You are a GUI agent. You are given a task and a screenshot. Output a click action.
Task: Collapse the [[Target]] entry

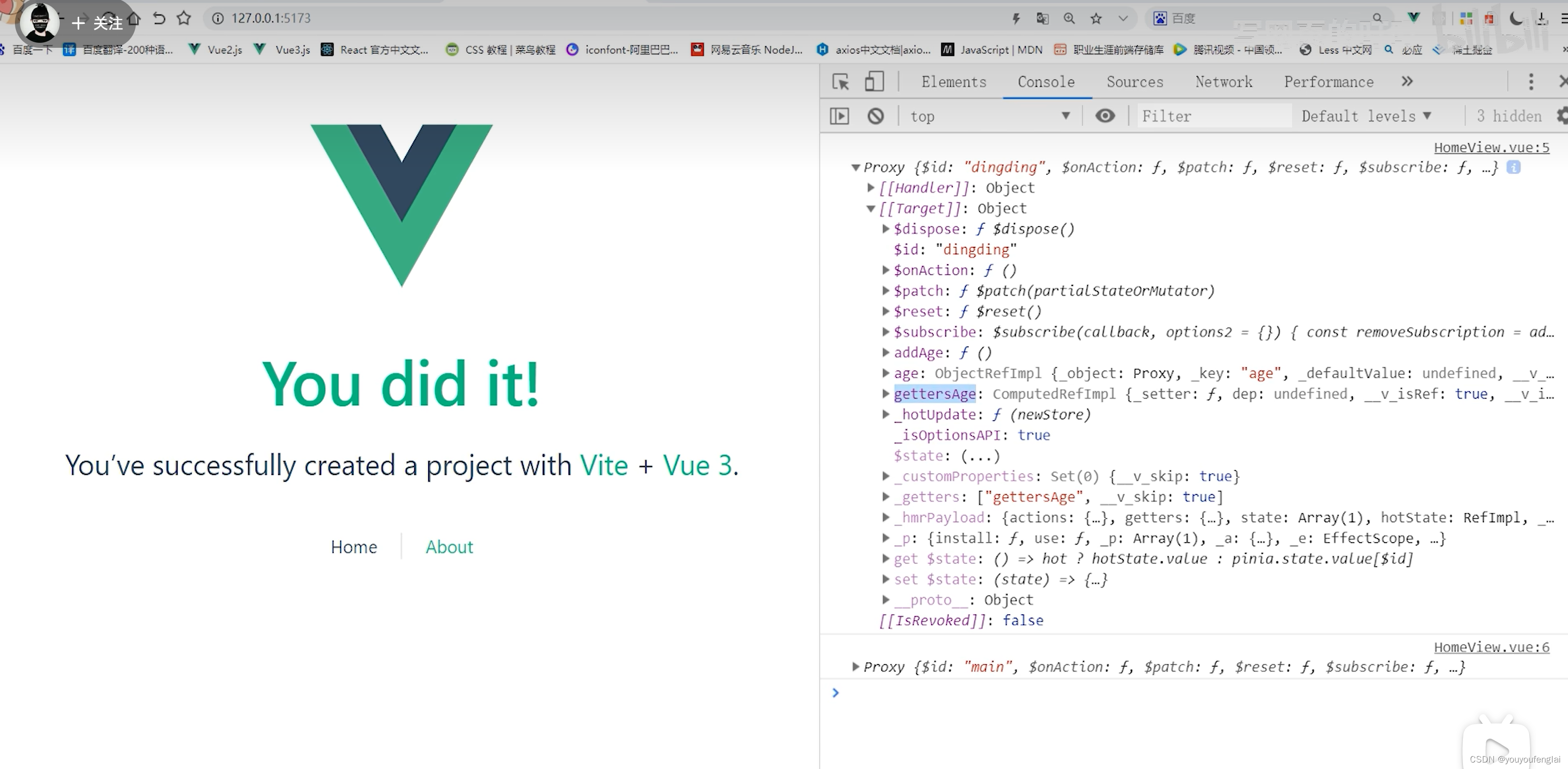tap(871, 209)
